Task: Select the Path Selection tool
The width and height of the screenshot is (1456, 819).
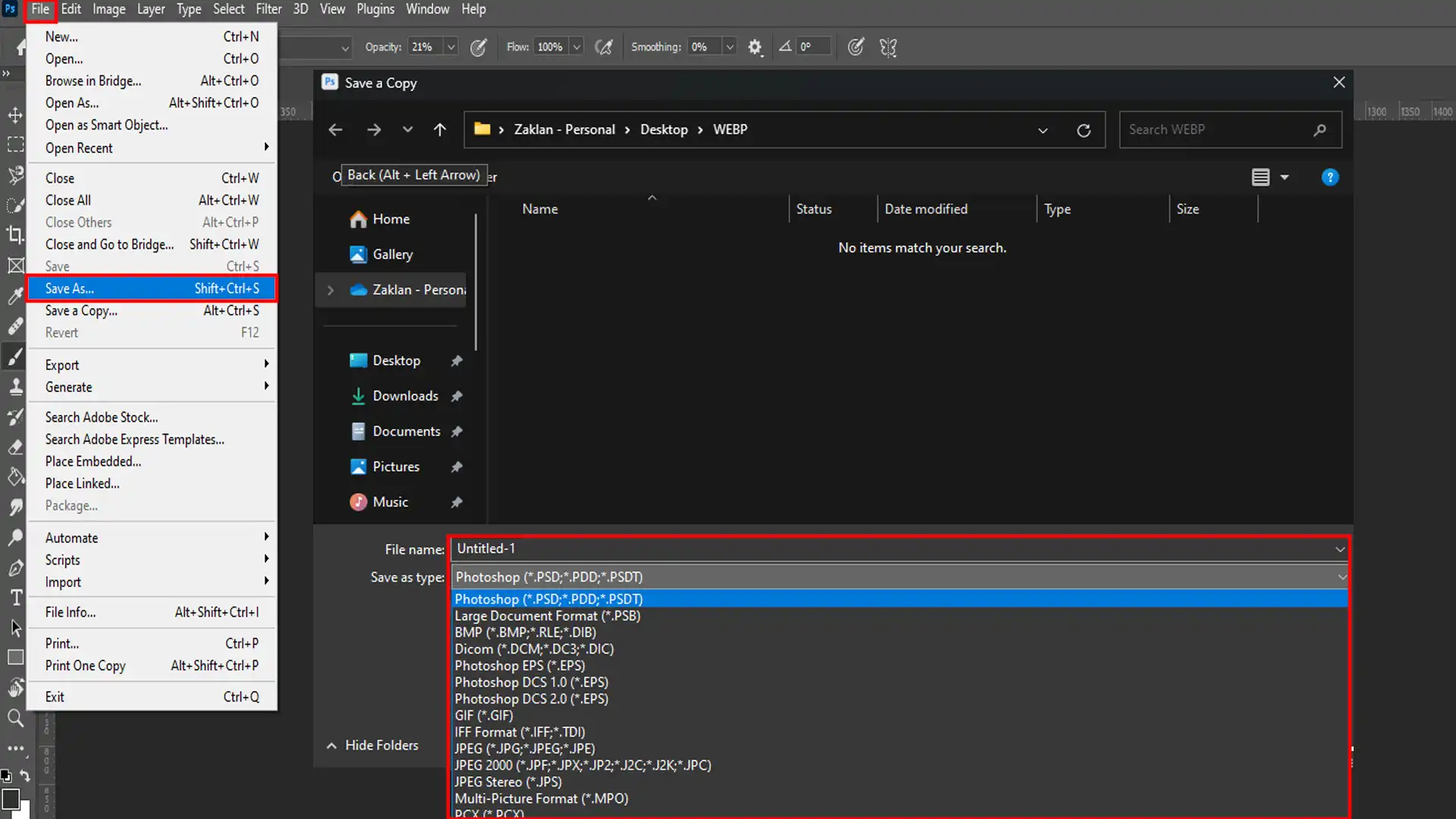Action: [15, 628]
